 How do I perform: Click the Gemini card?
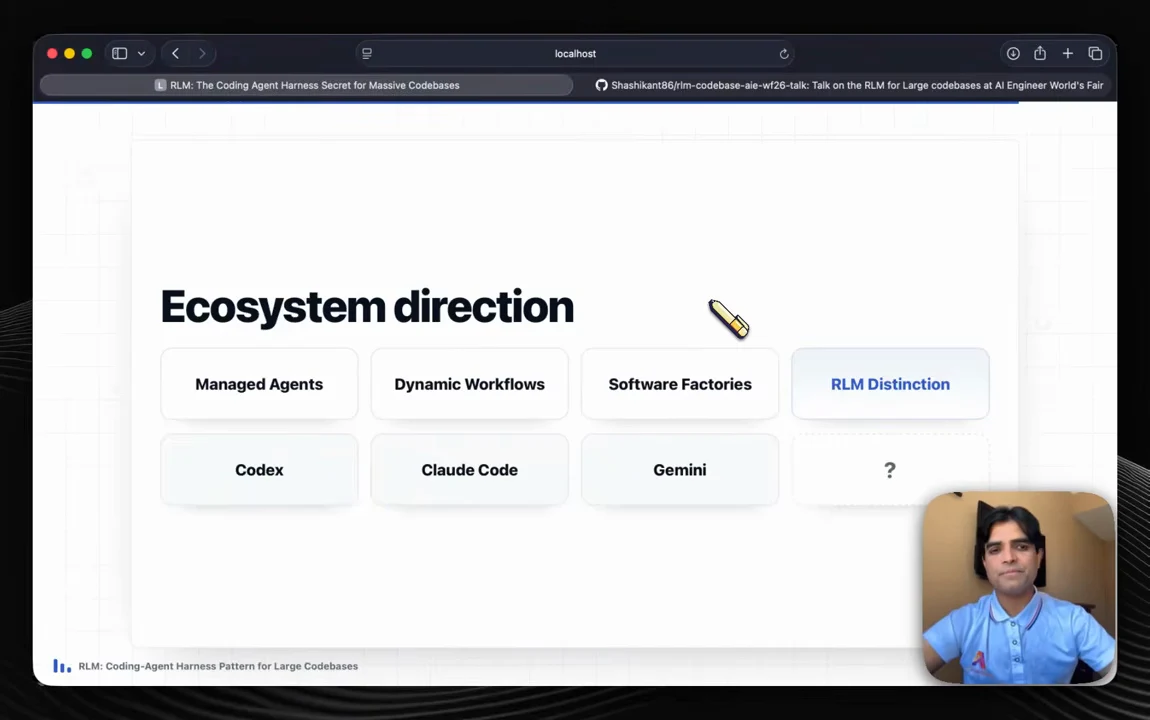pyautogui.click(x=680, y=470)
